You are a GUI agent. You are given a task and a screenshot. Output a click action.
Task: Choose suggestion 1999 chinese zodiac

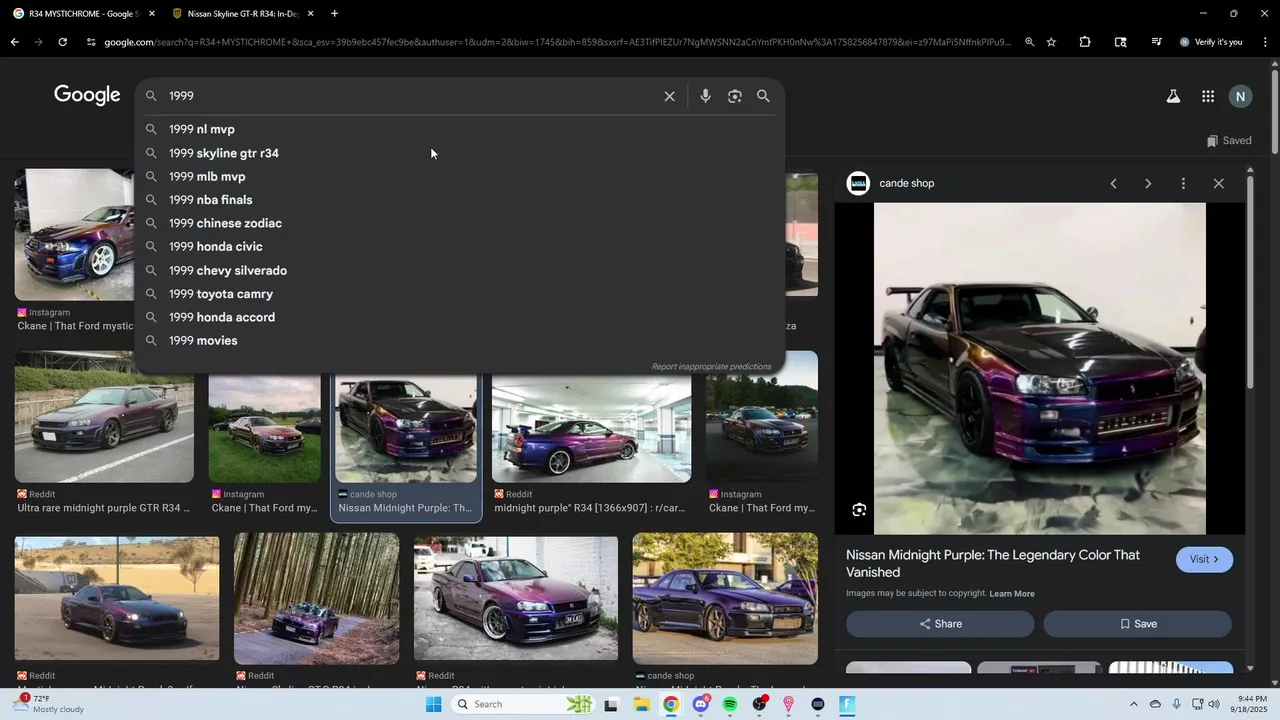(x=460, y=223)
